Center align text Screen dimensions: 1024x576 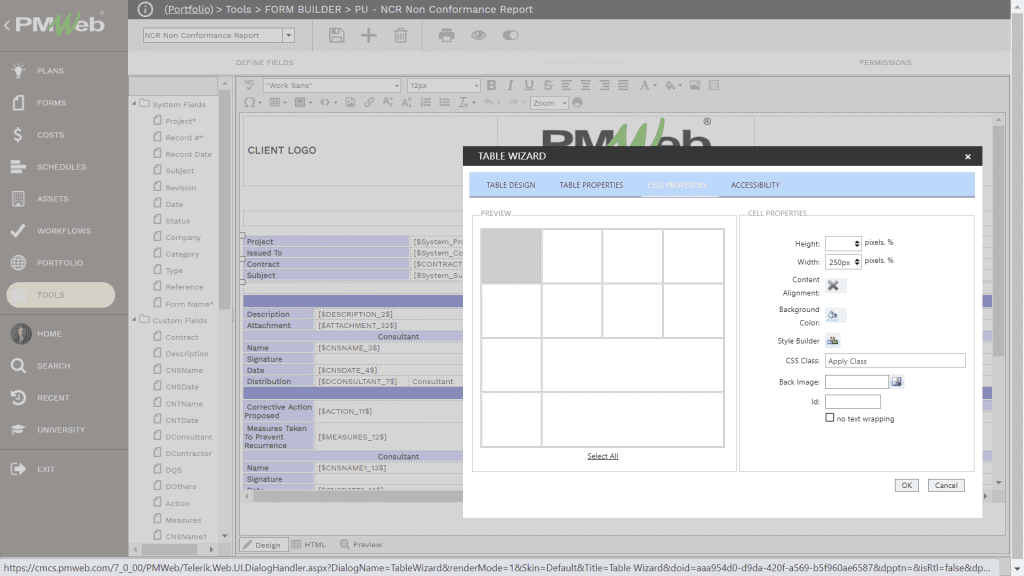(586, 85)
